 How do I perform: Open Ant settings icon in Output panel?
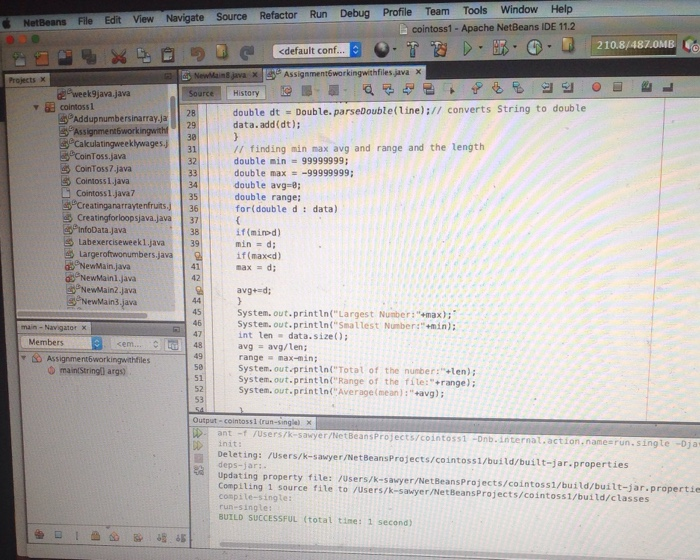199,470
